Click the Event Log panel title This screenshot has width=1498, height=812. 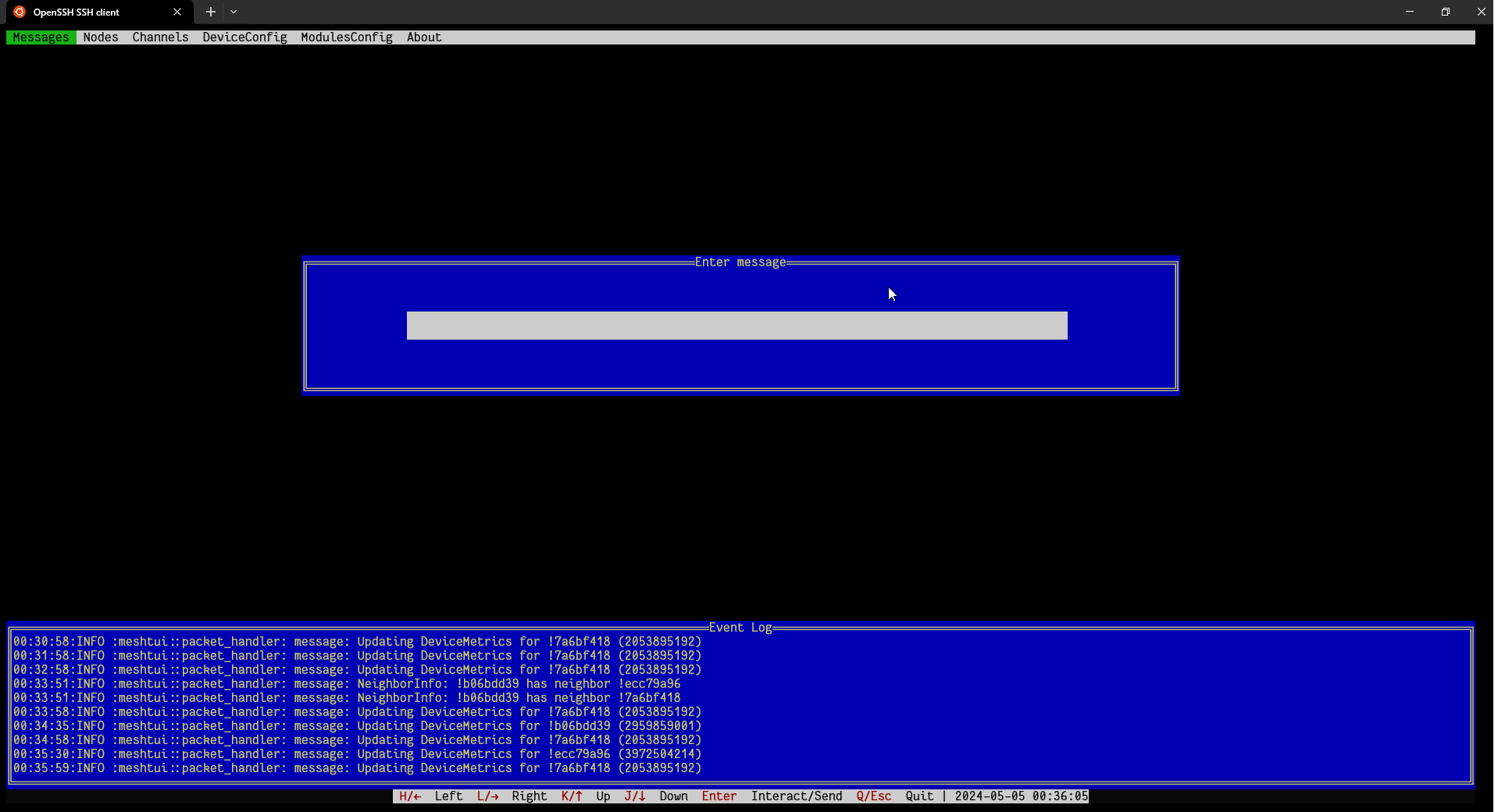[x=740, y=628]
